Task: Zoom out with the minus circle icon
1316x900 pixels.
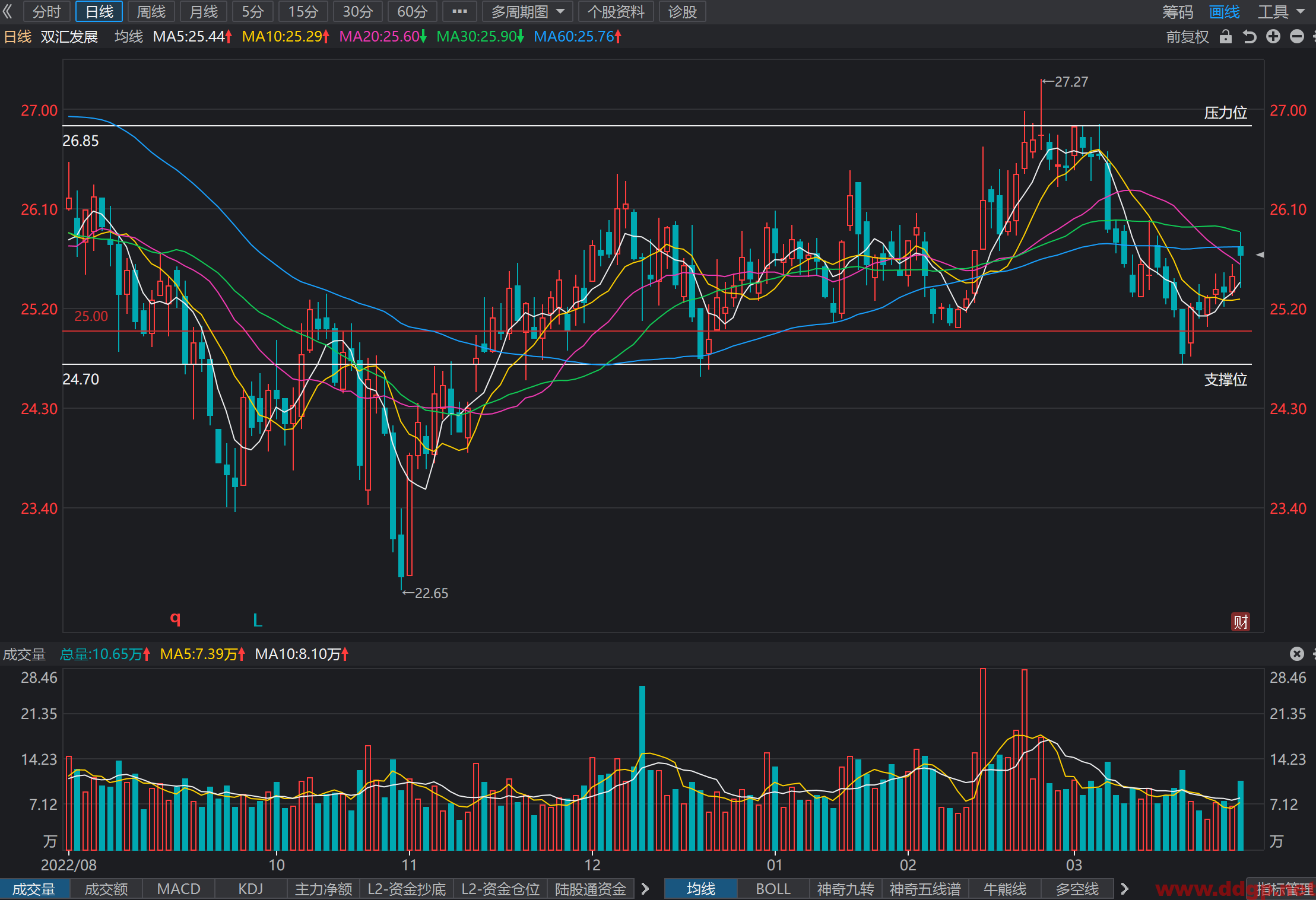Action: 1297,37
